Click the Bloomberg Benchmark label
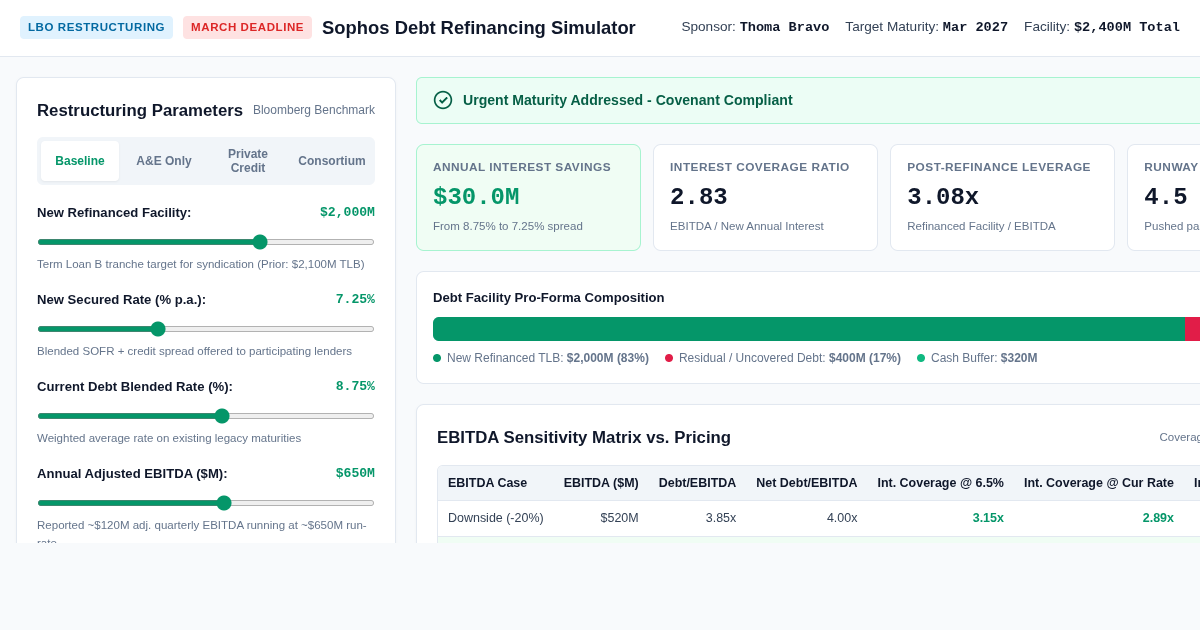 pos(314,110)
